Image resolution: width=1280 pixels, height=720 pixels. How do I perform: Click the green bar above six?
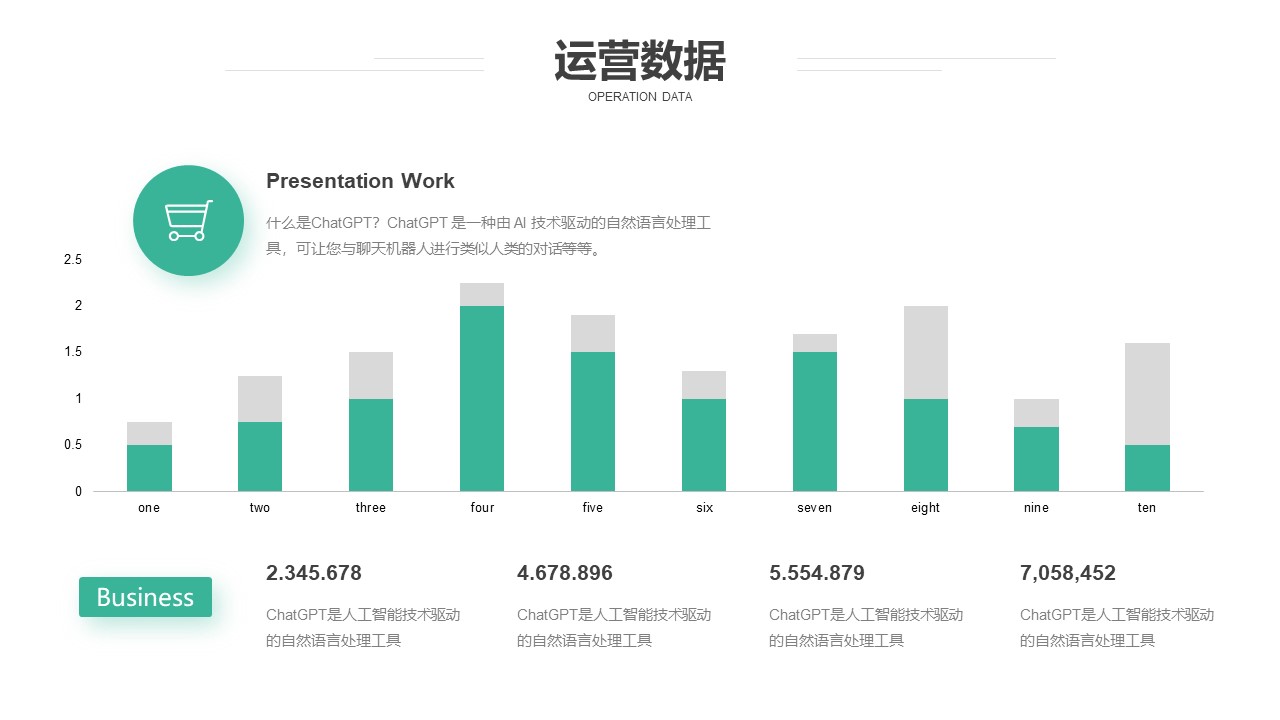point(704,445)
